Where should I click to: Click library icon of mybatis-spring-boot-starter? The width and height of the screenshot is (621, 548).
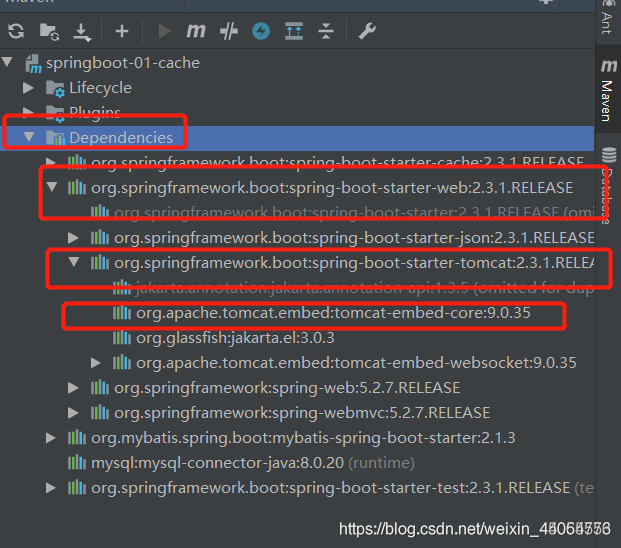77,438
